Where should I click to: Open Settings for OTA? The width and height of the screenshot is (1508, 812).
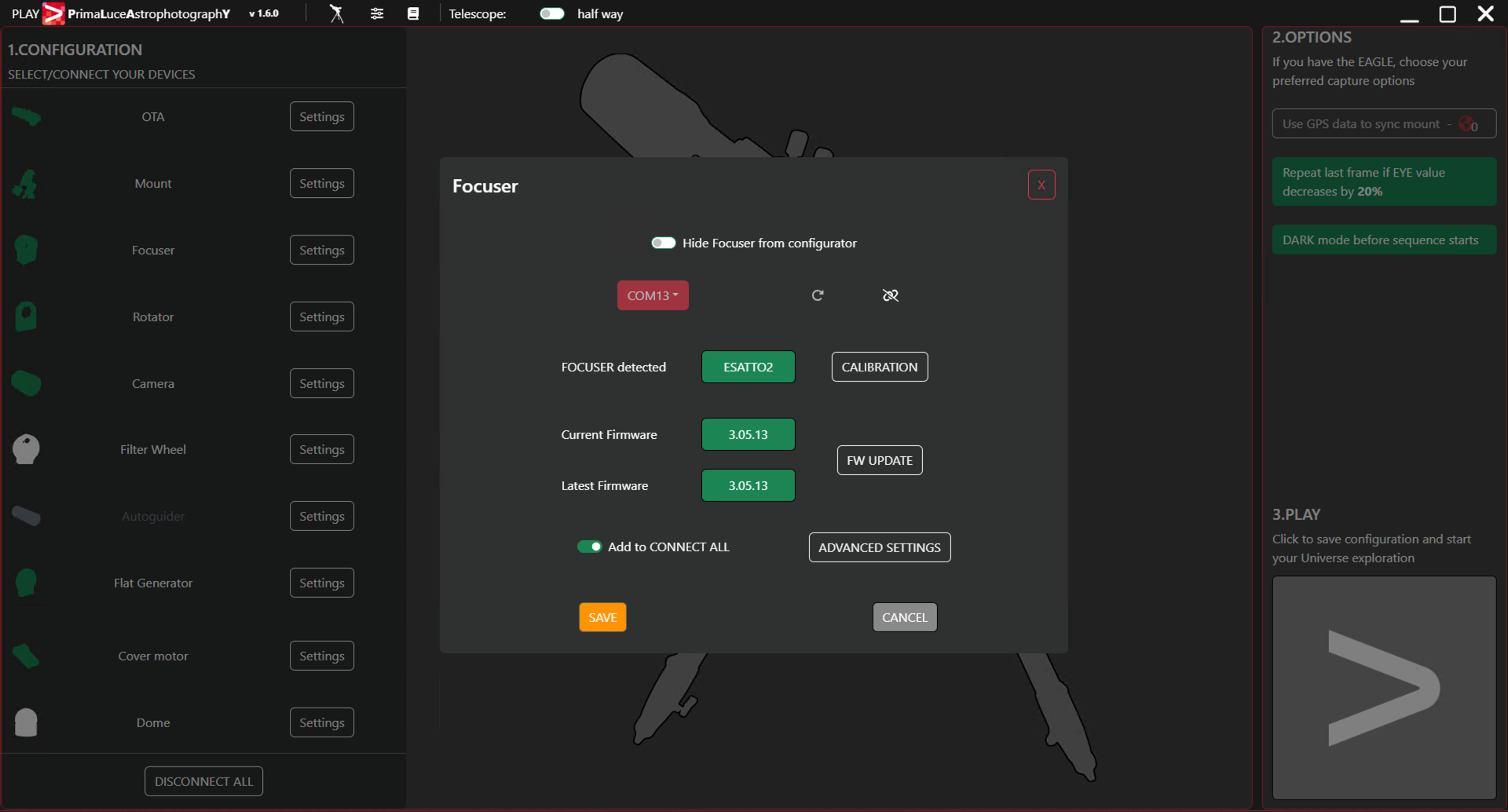[322, 116]
